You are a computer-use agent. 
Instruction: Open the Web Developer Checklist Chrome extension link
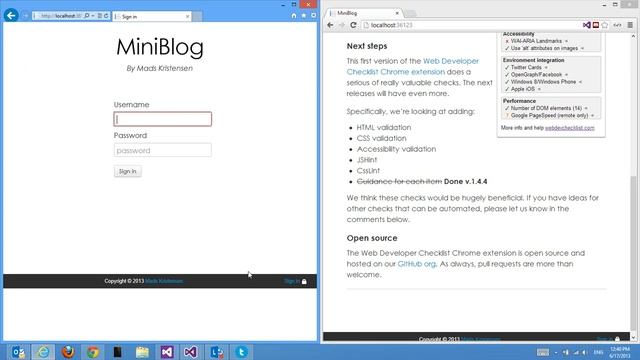tap(413, 66)
